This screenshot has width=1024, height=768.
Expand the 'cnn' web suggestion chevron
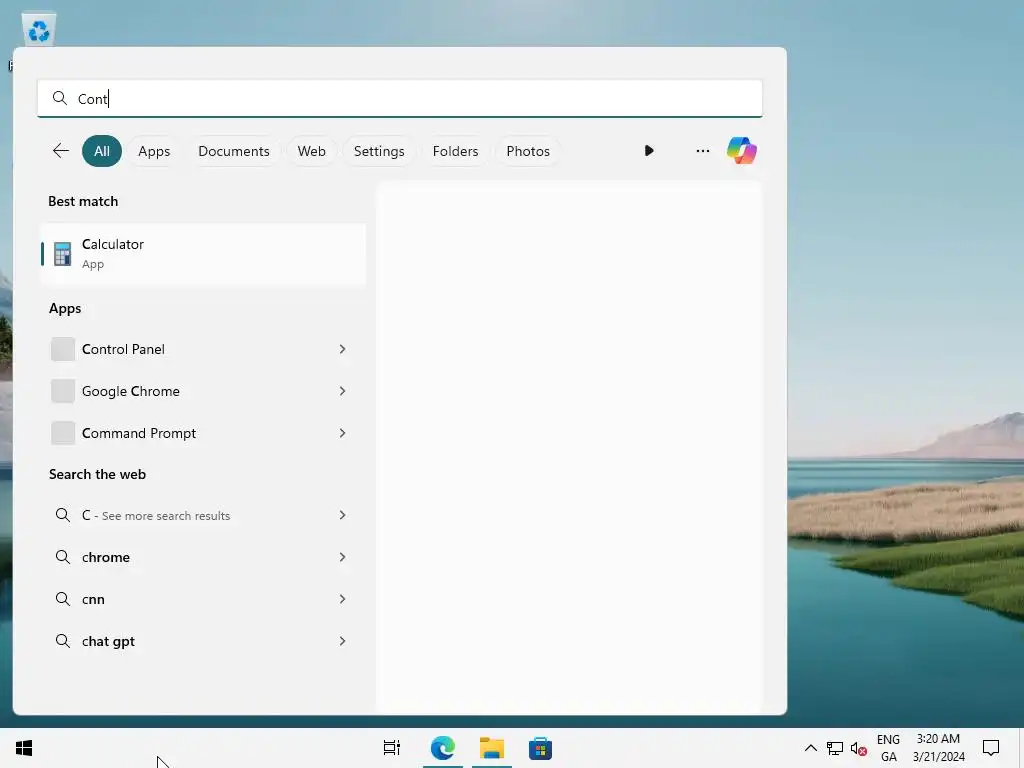(342, 599)
